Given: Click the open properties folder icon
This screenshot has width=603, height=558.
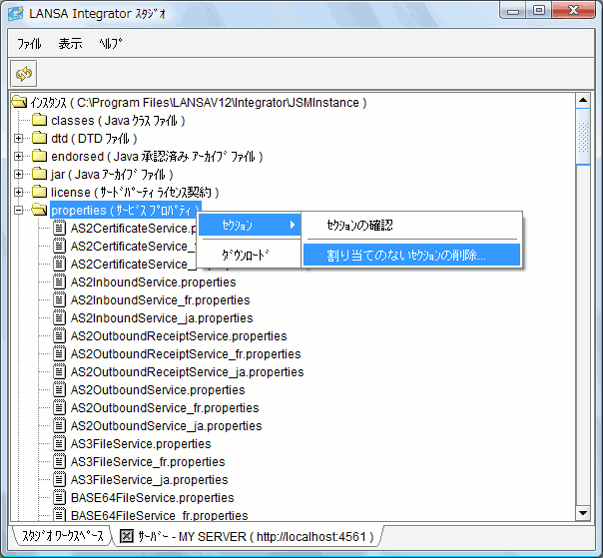Looking at the screenshot, I should point(40,210).
